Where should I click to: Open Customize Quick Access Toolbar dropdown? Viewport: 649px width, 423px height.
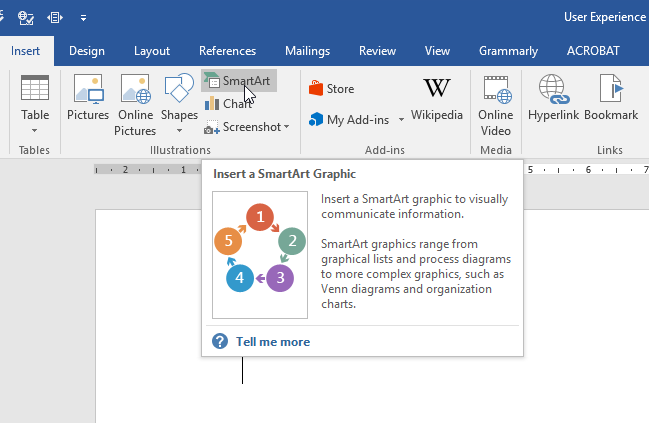[x=83, y=18]
